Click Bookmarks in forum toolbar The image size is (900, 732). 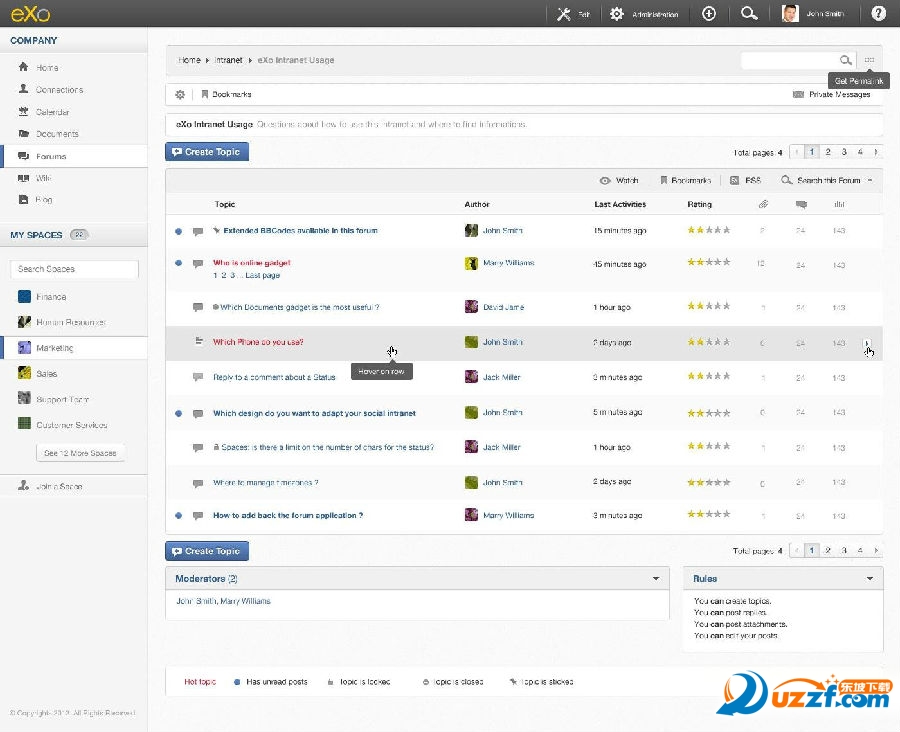tap(686, 180)
